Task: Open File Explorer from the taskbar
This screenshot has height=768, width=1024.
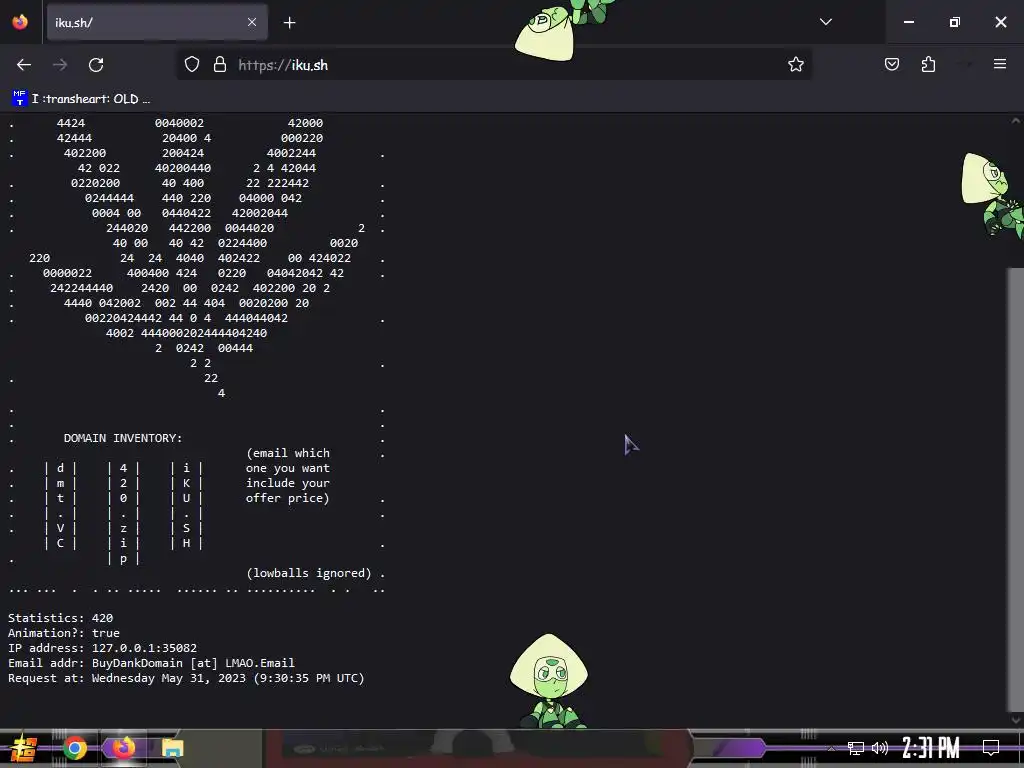Action: (172, 748)
